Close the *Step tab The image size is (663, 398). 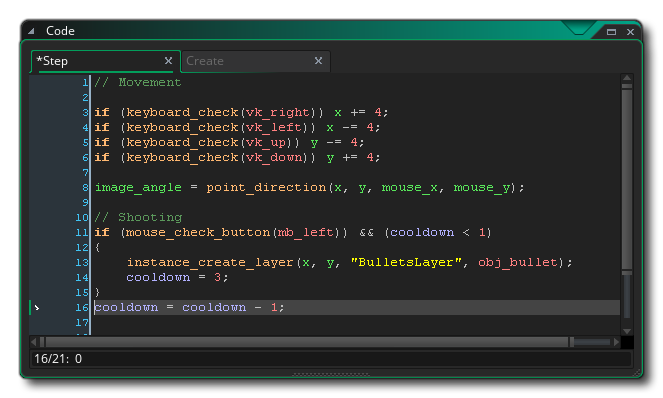(168, 61)
